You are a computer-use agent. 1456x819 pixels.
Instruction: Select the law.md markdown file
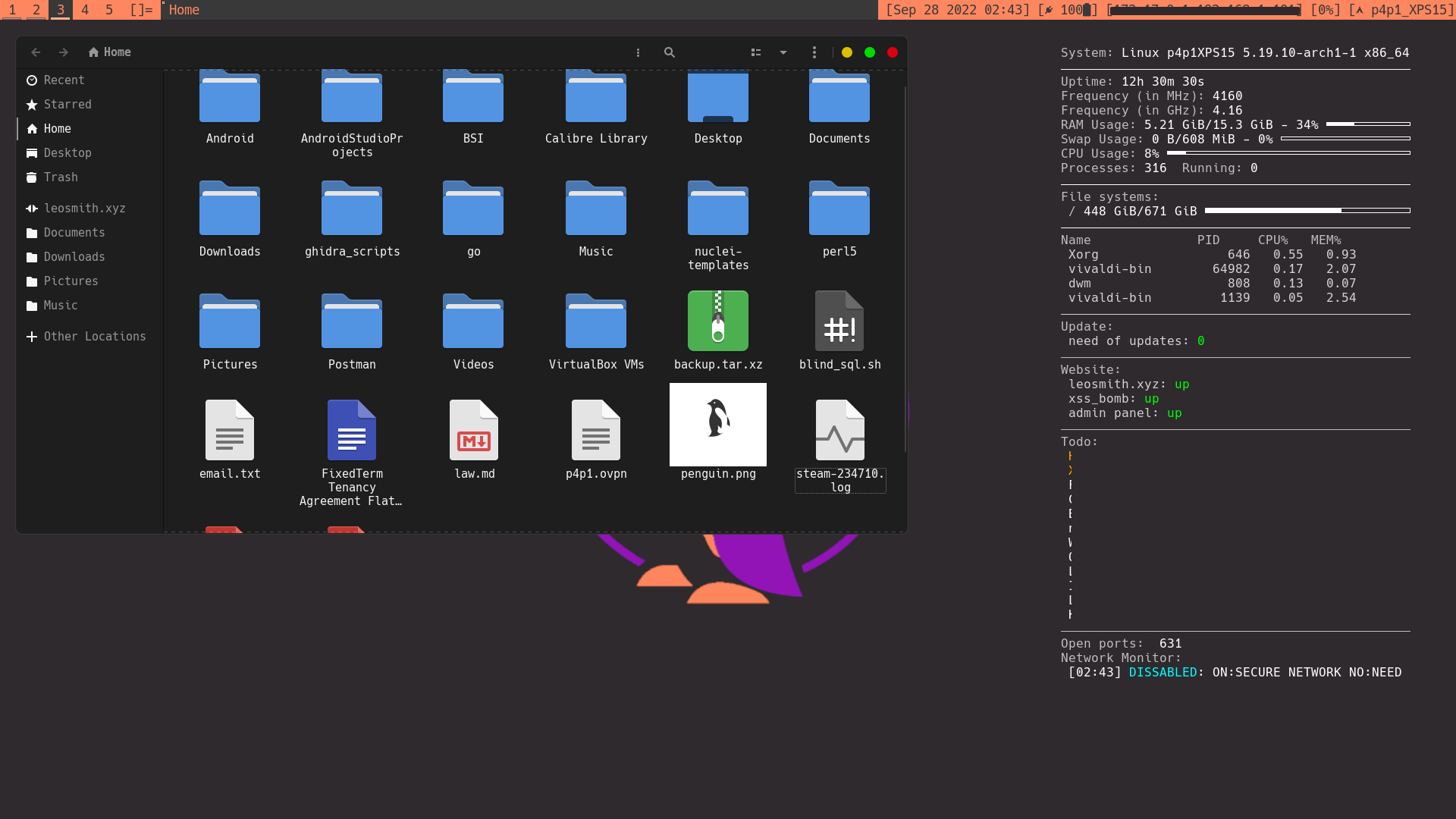[473, 431]
